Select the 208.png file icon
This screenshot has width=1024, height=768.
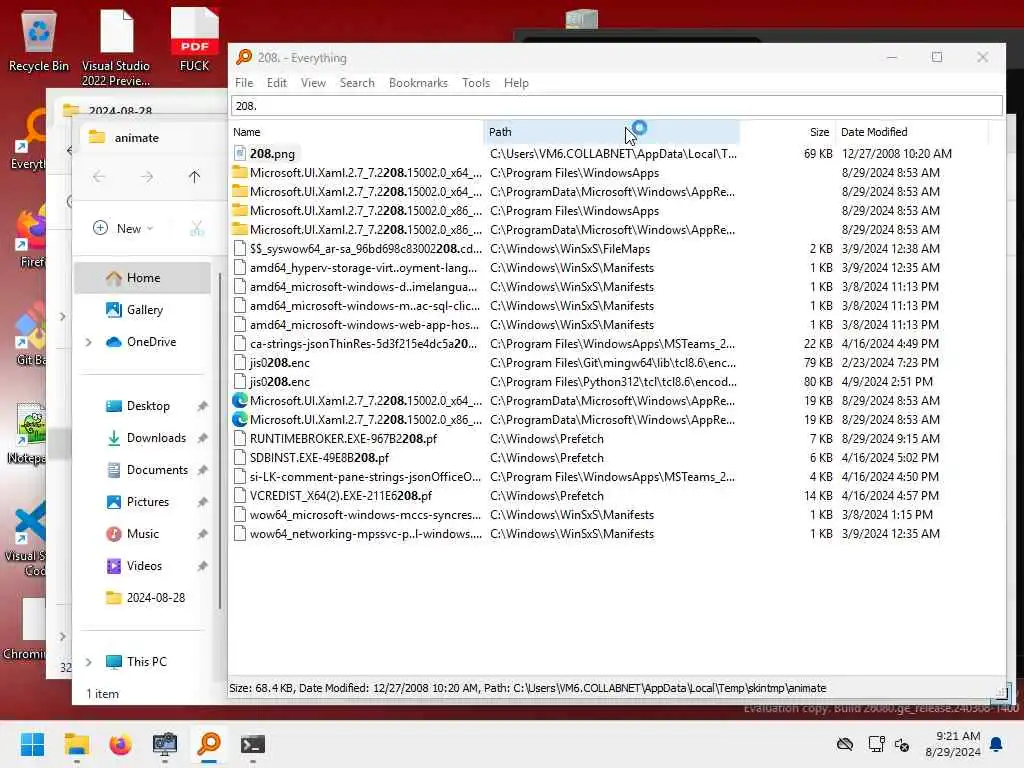coord(240,153)
